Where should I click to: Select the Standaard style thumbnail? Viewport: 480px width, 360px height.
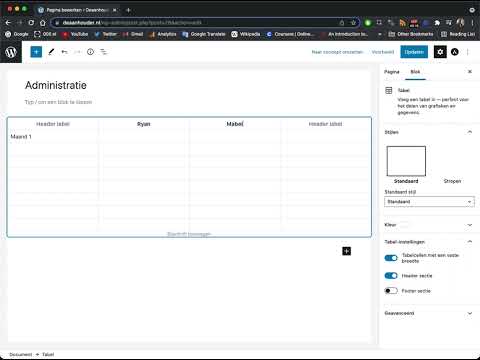click(x=406, y=161)
